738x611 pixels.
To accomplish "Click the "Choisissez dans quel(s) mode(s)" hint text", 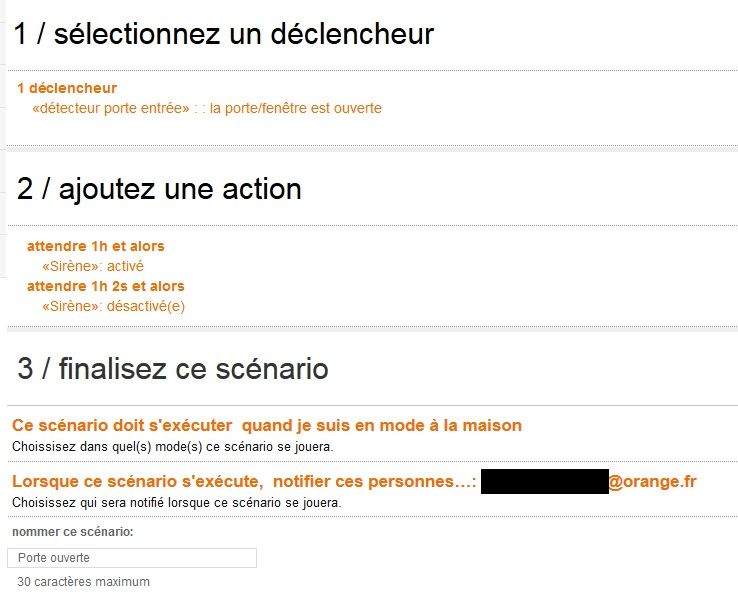I will tap(172, 446).
